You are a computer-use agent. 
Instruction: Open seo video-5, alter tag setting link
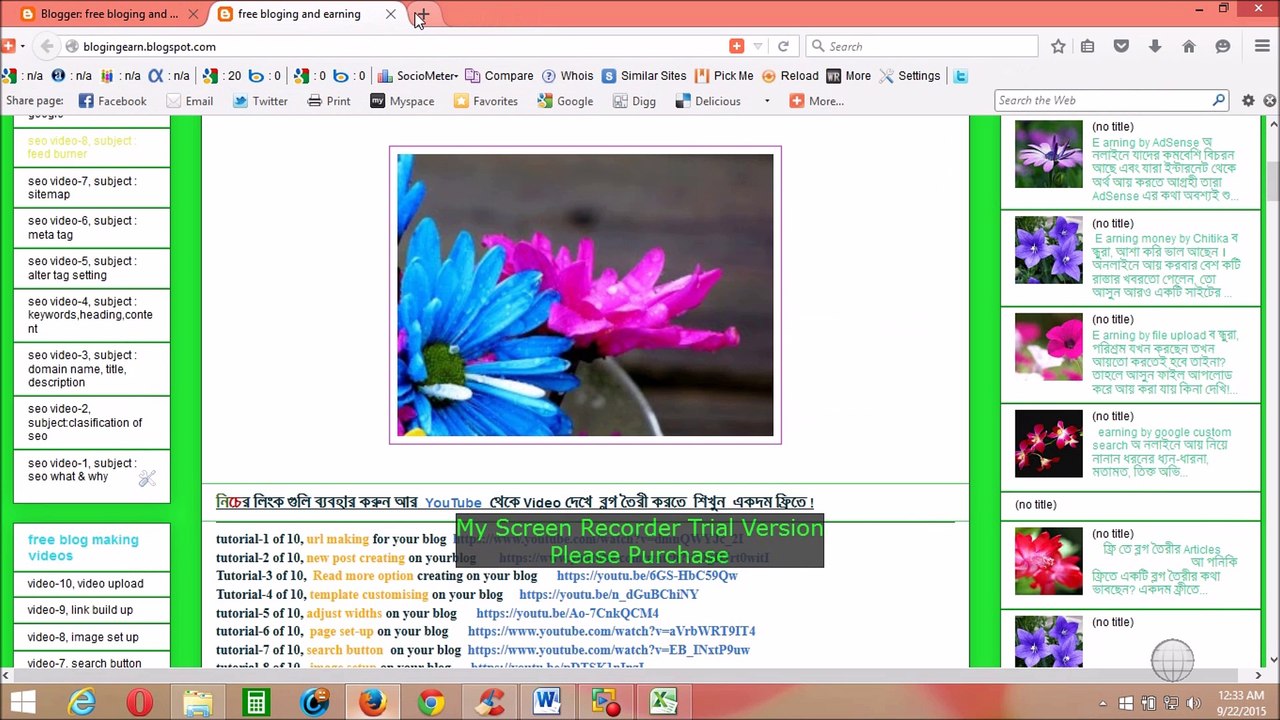click(83, 268)
